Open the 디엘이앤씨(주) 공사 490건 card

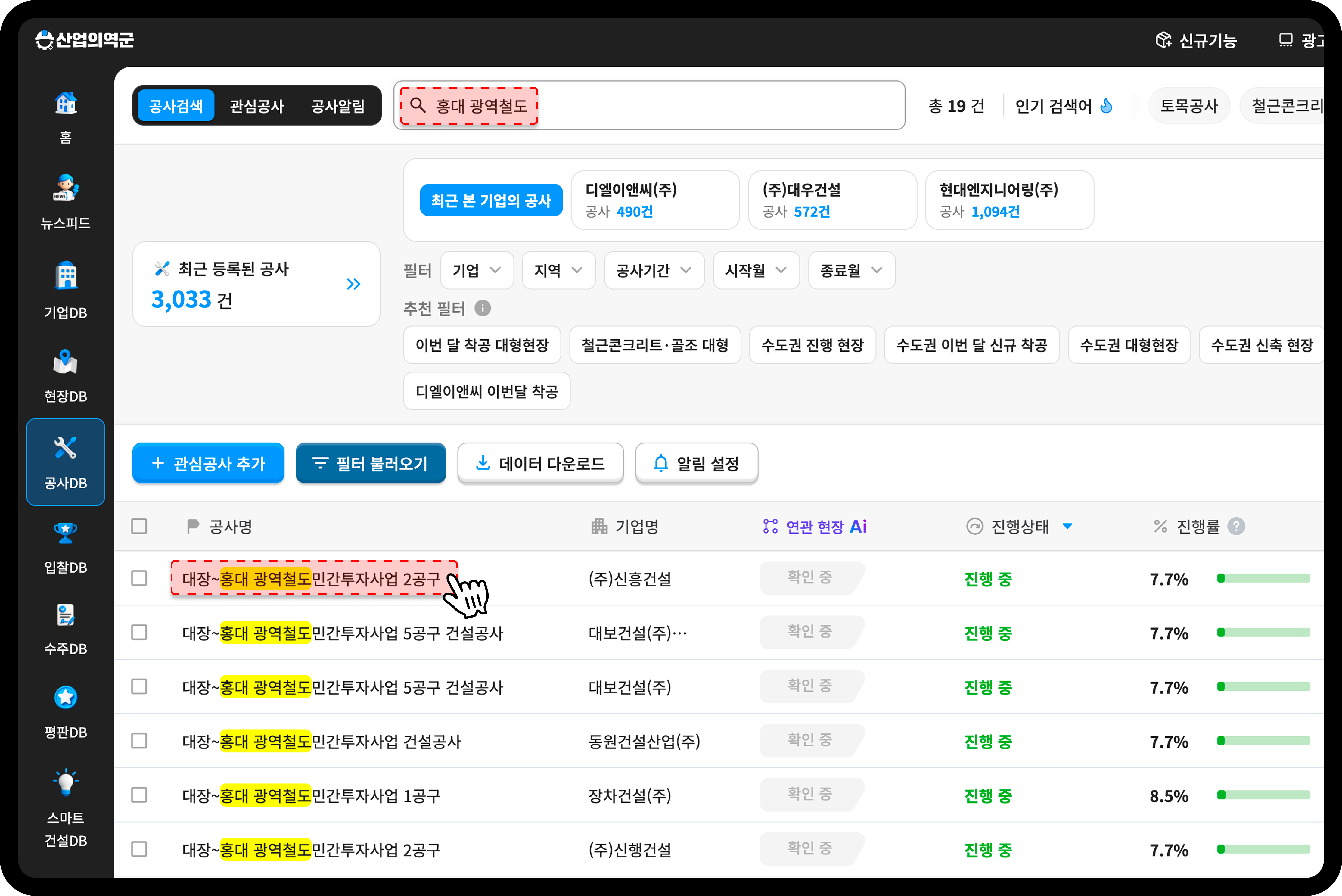(x=655, y=201)
